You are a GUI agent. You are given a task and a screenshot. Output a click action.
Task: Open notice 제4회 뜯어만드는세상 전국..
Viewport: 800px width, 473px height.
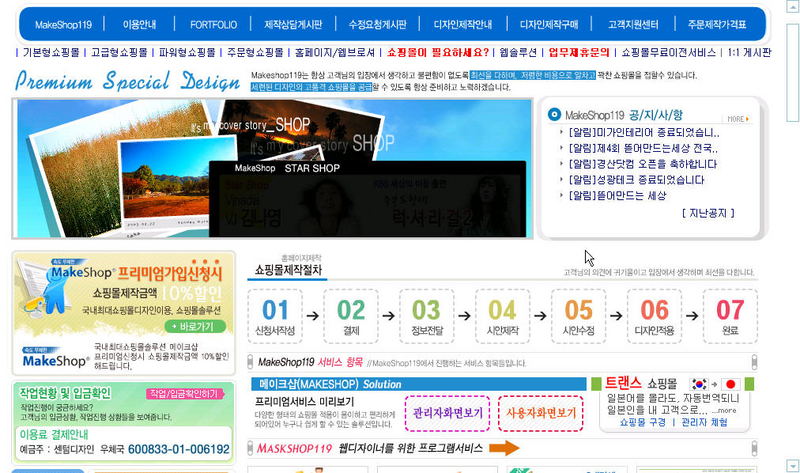point(643,148)
